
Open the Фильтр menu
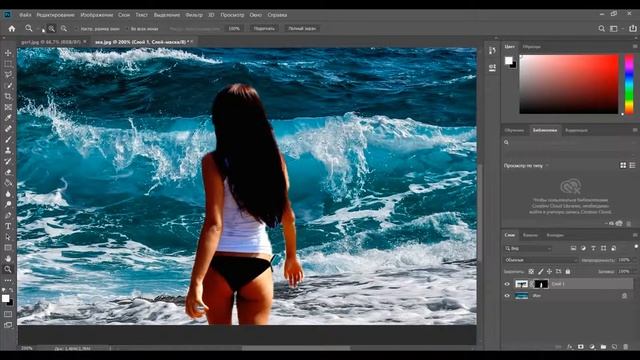[194, 15]
